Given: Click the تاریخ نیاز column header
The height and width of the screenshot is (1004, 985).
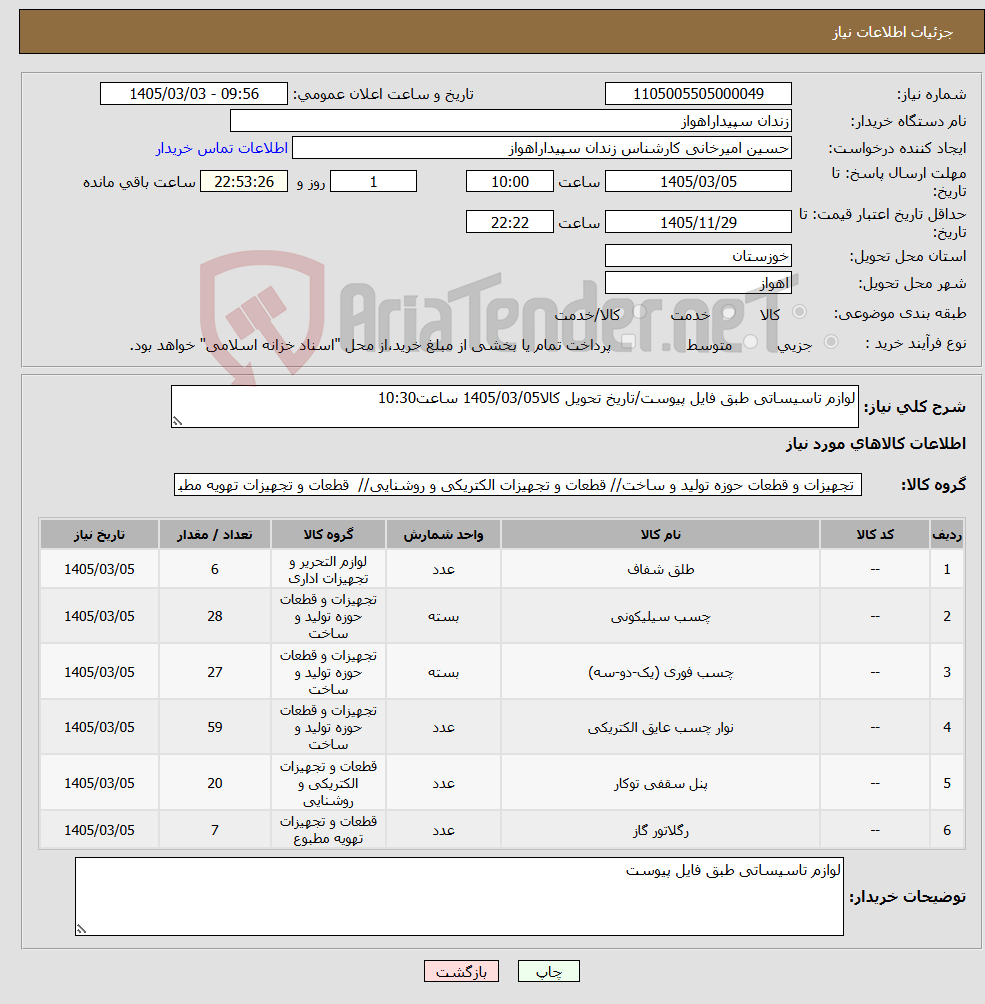Looking at the screenshot, I should coord(99,534).
